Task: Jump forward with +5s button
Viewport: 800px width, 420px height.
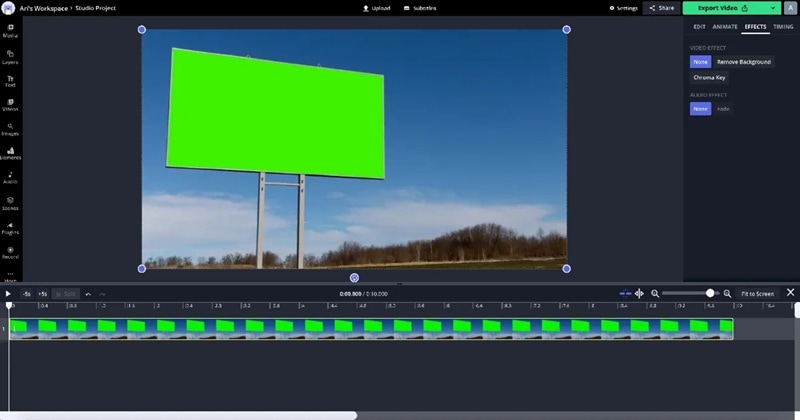Action: (43, 294)
